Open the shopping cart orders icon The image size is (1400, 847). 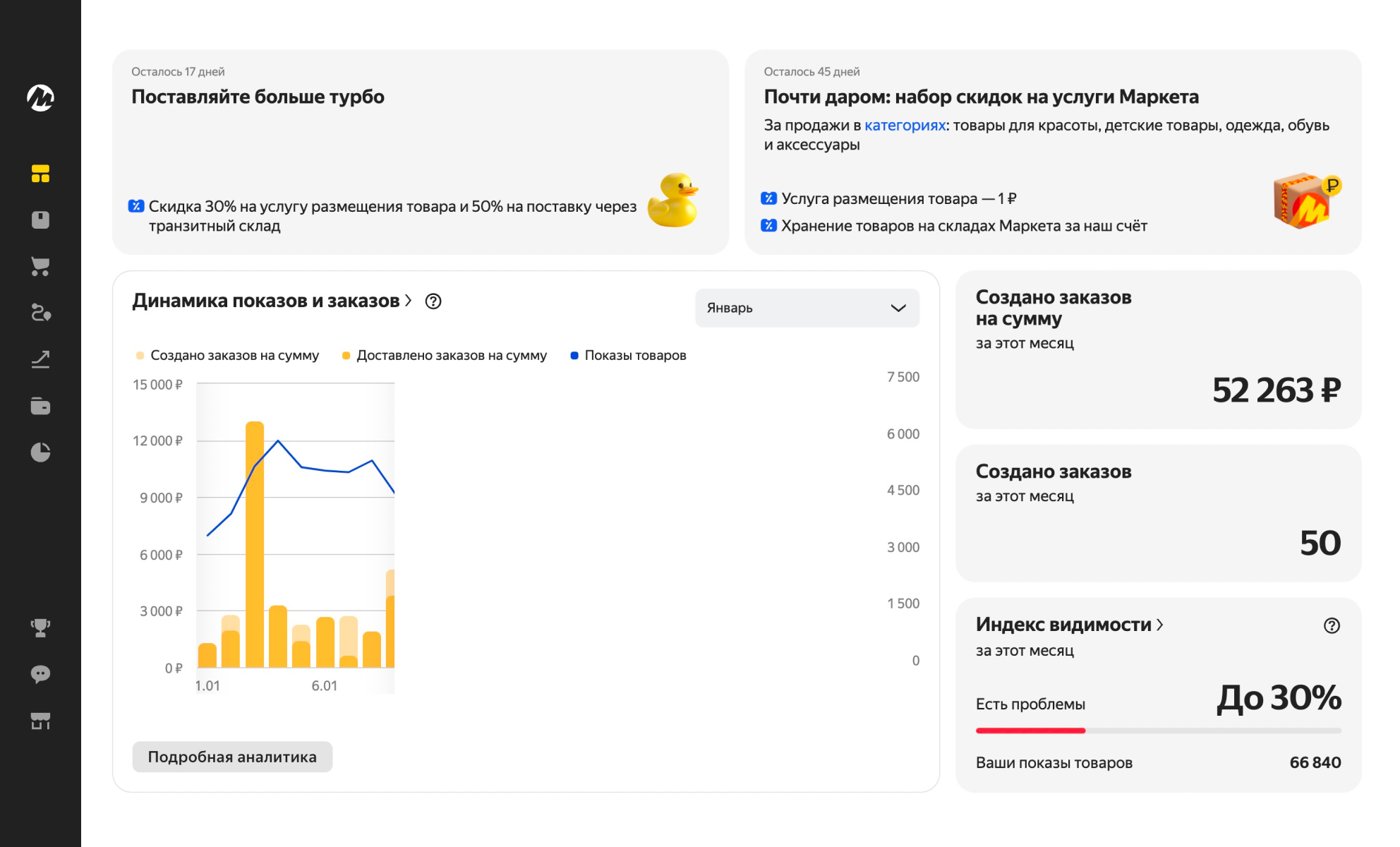click(40, 266)
